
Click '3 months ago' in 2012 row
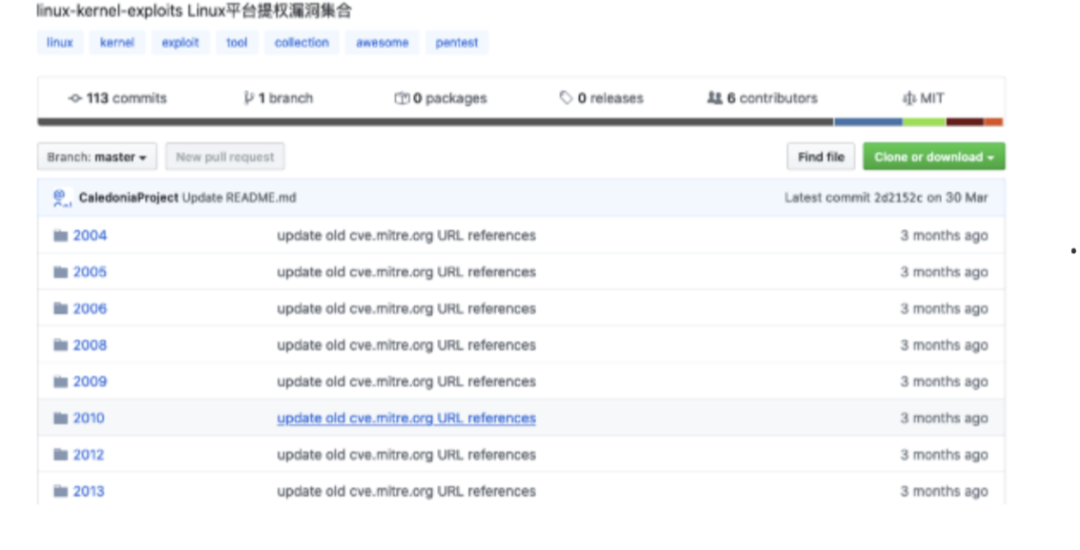click(944, 455)
